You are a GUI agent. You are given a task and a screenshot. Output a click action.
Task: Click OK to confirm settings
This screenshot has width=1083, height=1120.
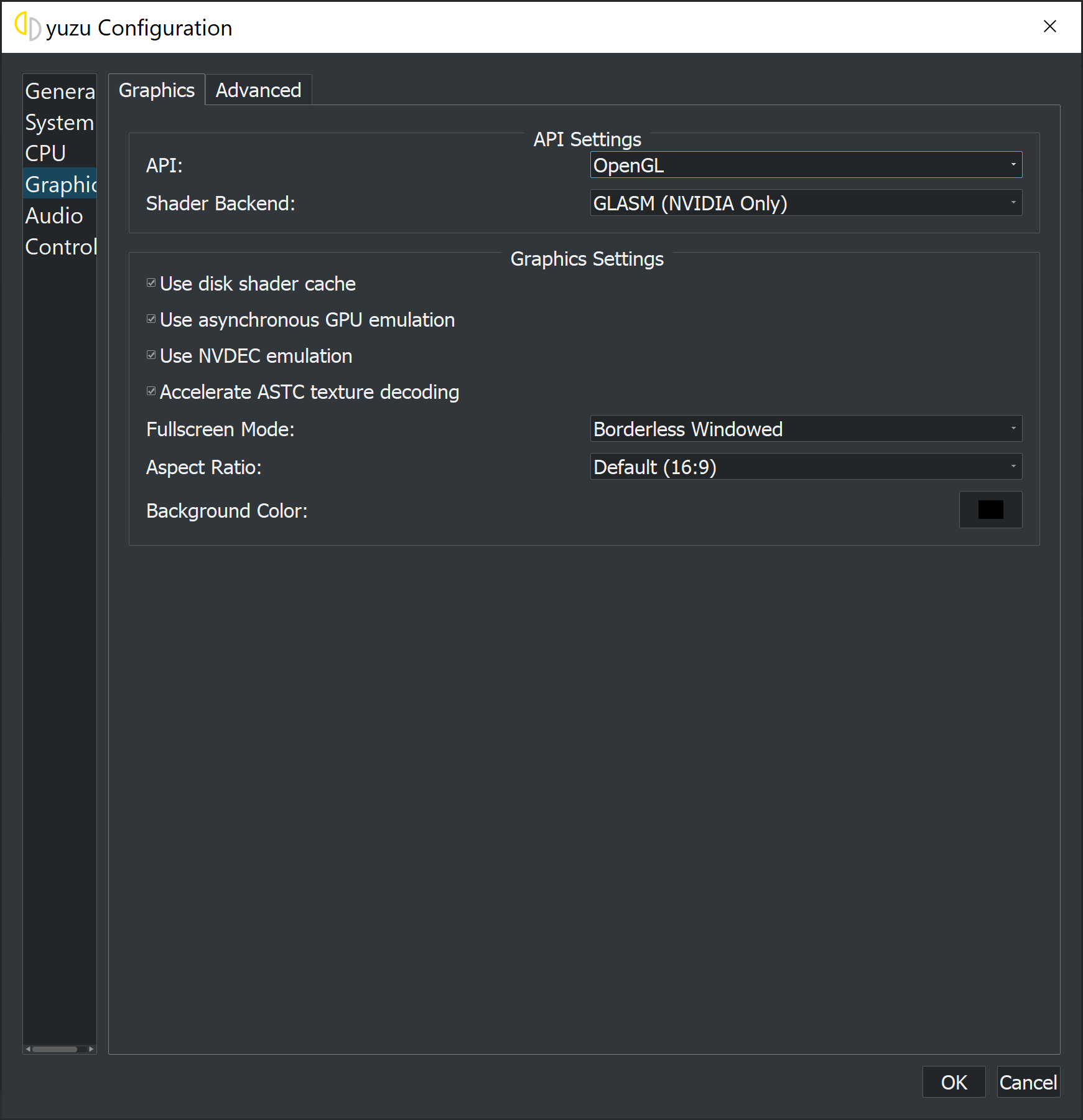pyautogui.click(x=954, y=1082)
